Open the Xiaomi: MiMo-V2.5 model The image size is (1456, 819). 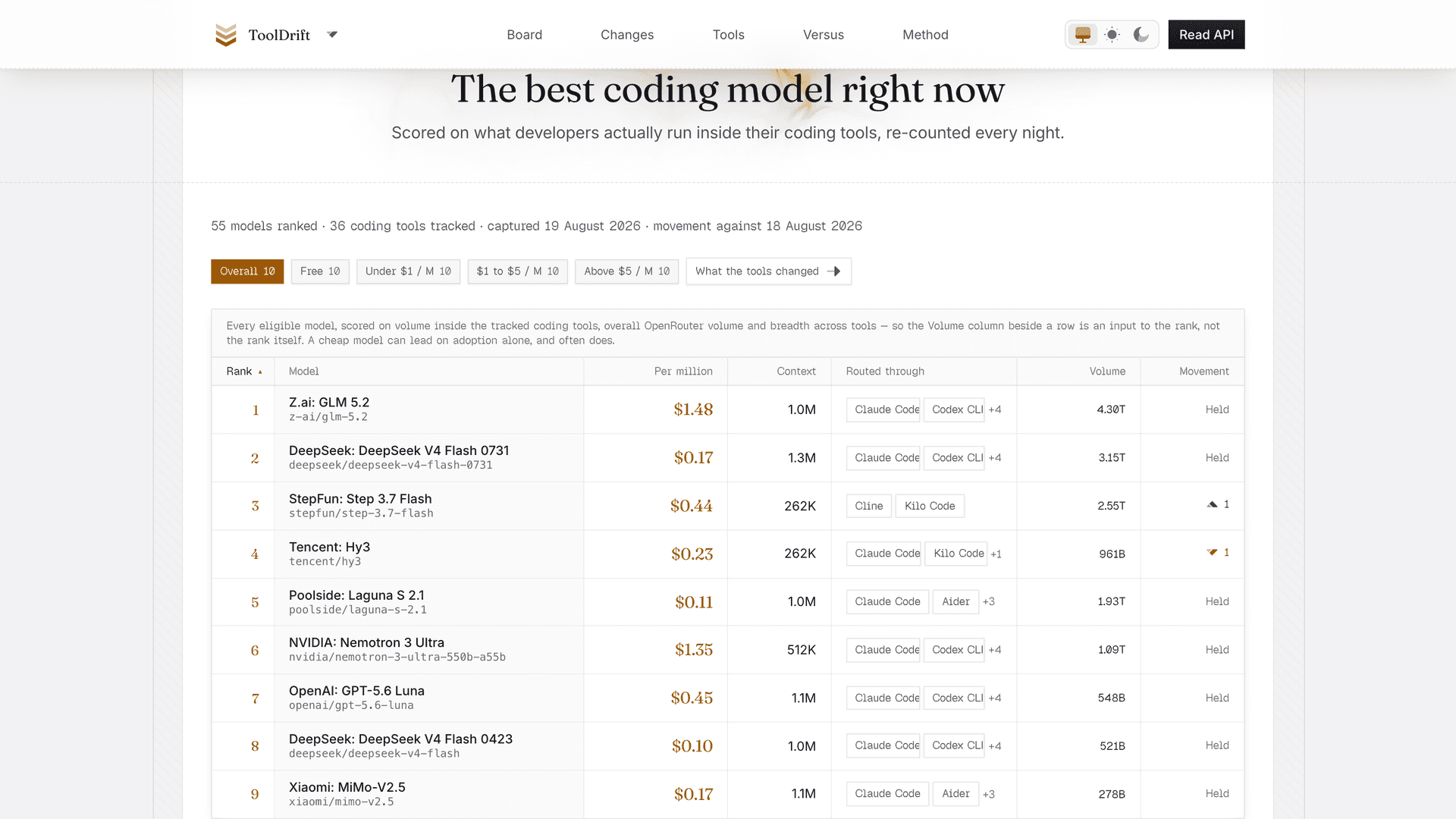[x=347, y=787]
